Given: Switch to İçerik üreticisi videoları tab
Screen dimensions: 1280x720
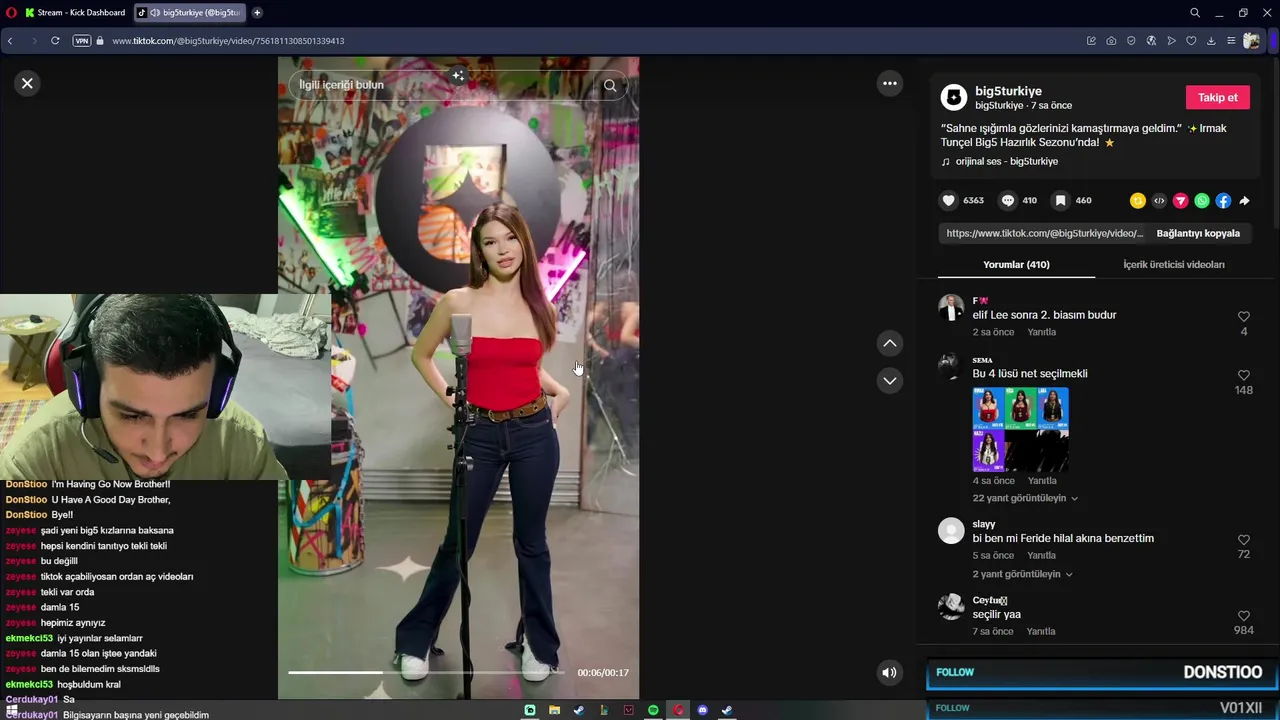Looking at the screenshot, I should tap(1174, 264).
